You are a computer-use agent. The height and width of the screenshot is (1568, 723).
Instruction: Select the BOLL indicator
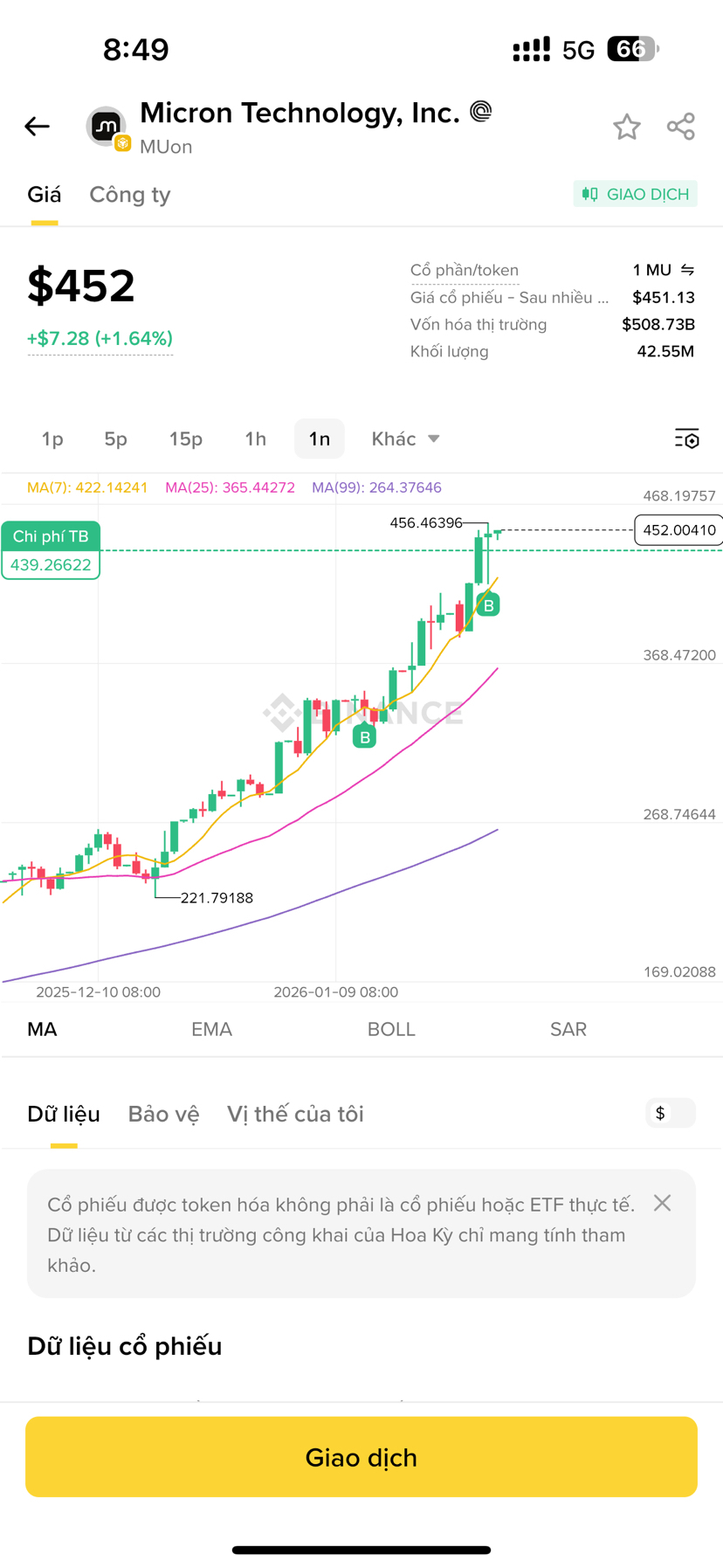[391, 1029]
